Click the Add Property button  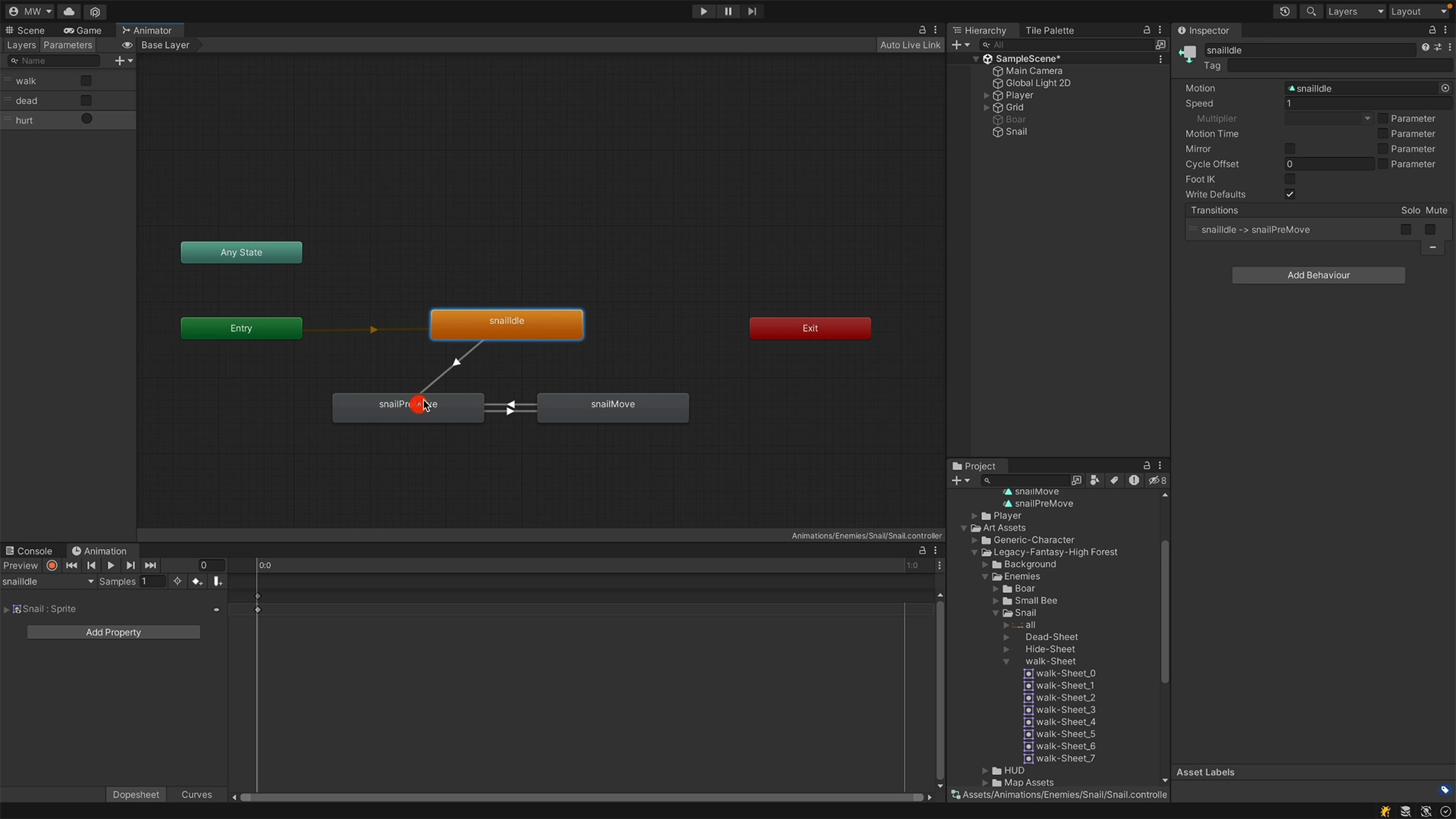114,632
